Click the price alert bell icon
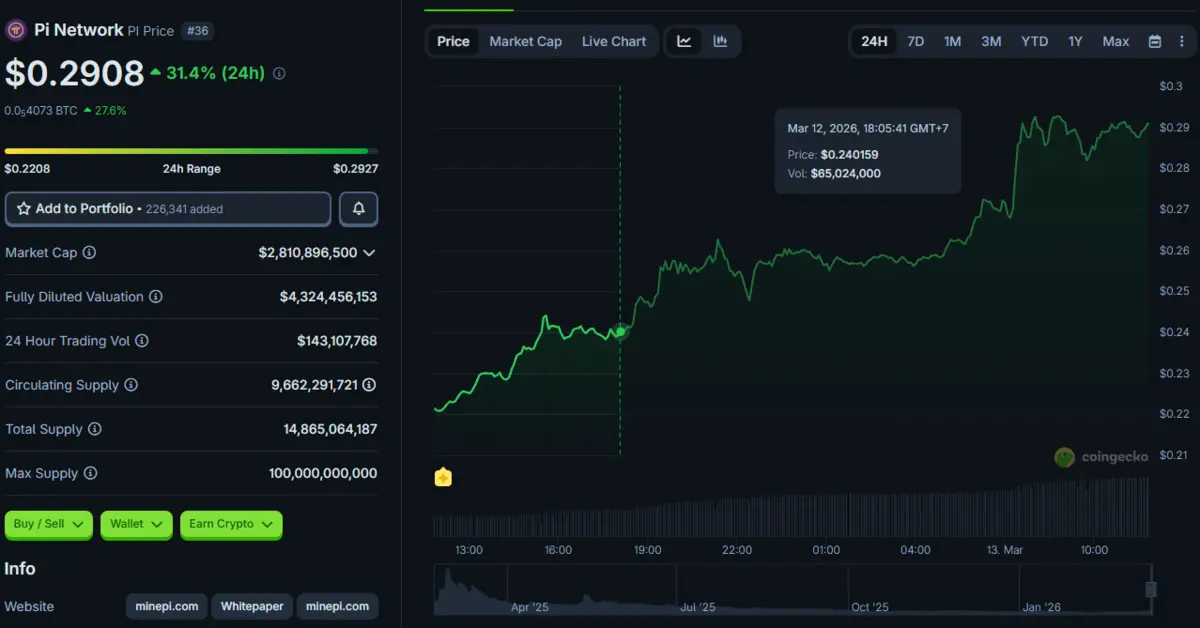 coord(358,209)
